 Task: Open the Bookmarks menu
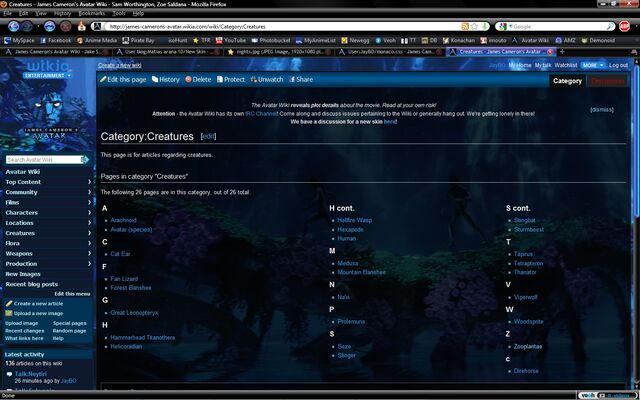[x=92, y=13]
